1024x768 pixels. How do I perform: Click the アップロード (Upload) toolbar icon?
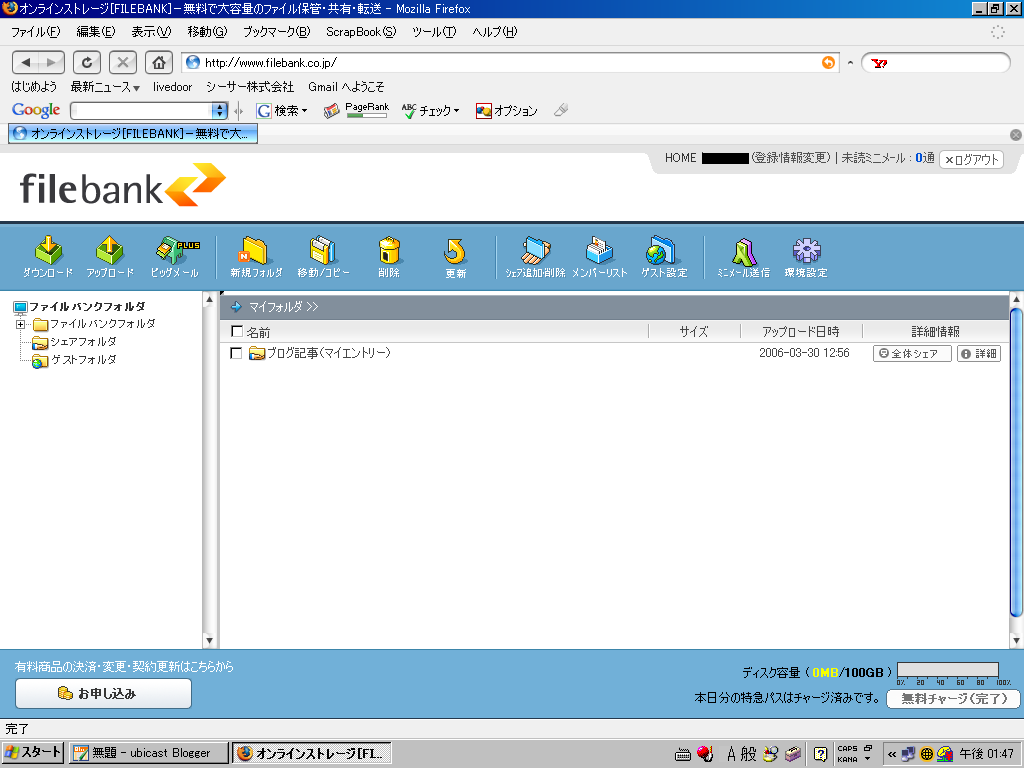pyautogui.click(x=110, y=256)
